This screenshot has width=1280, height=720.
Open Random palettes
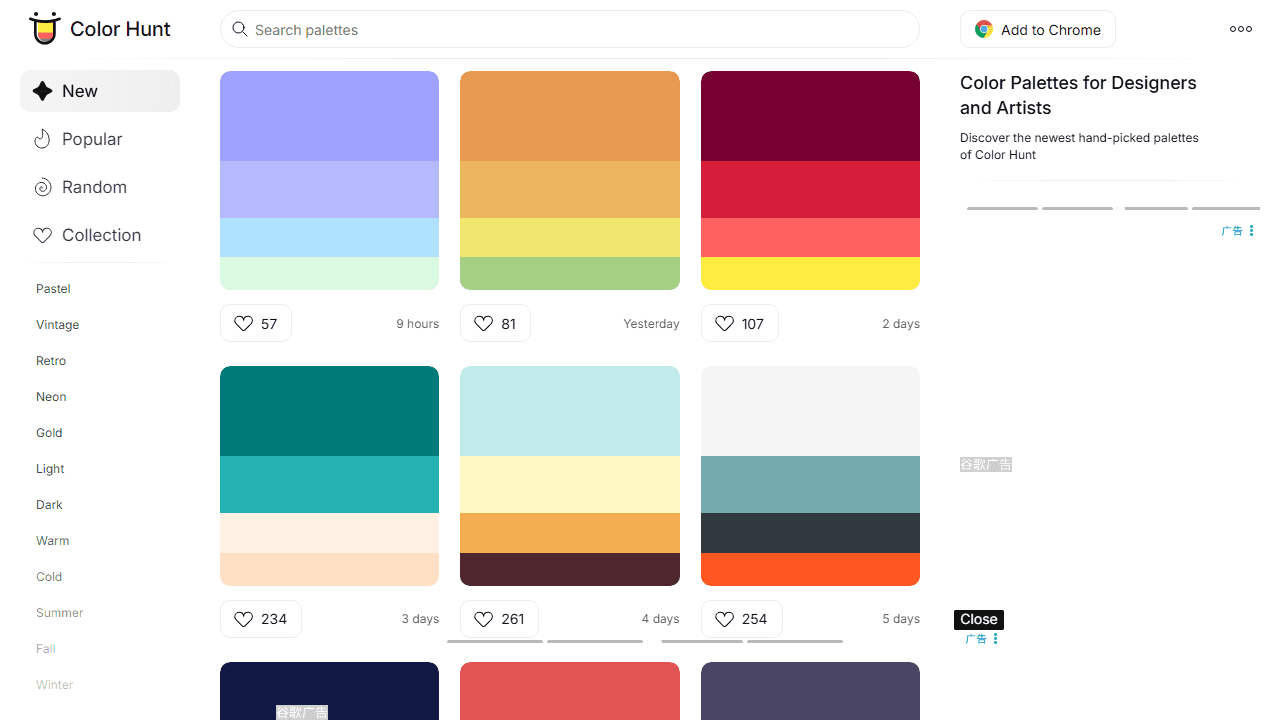coord(100,187)
